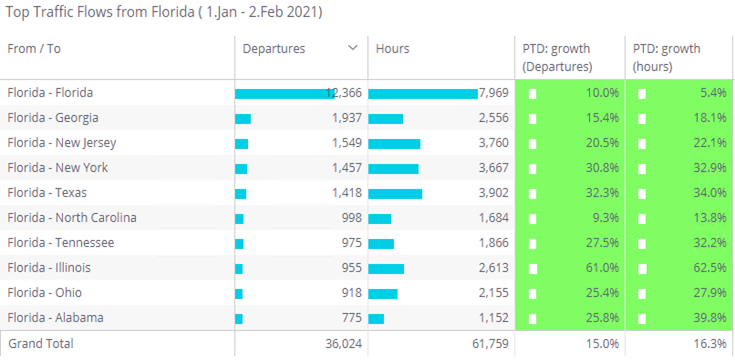Click the green 61.0% Illinois growth cell
Screen dimensions: 735x361
(570, 268)
